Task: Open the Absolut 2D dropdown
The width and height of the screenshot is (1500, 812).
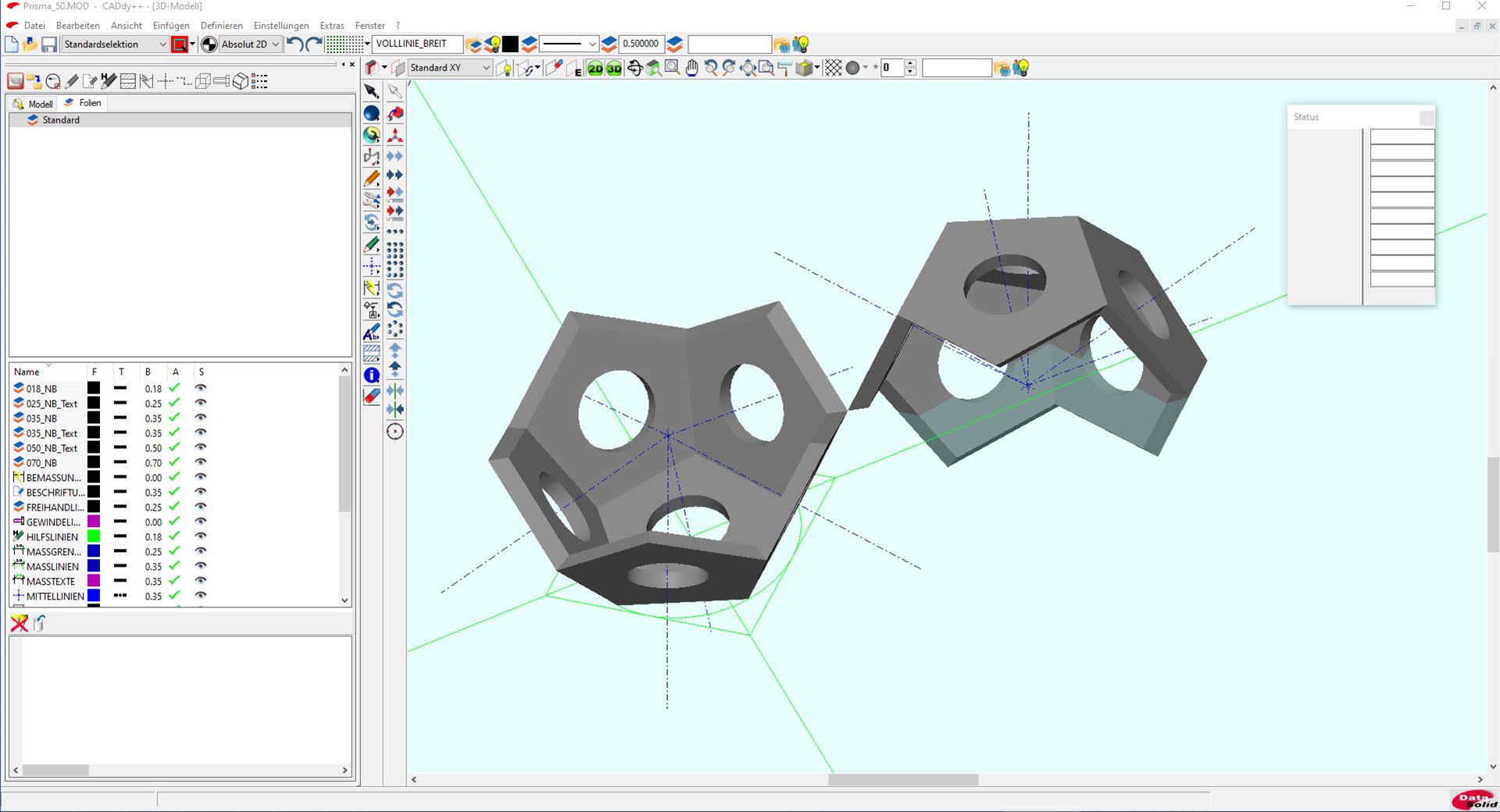Action: (250, 45)
